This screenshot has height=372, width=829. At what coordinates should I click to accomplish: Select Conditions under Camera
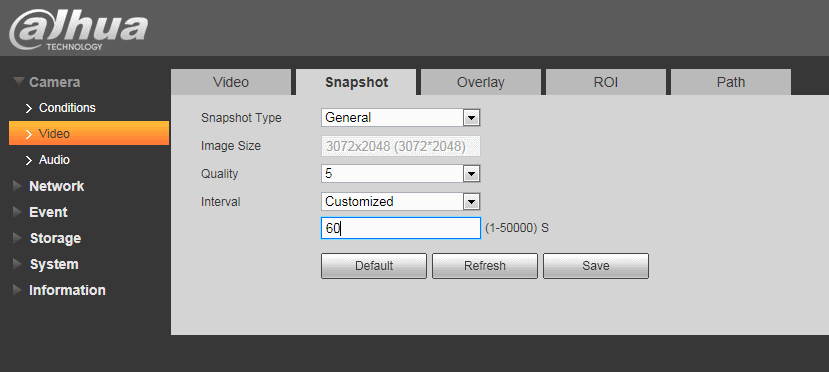[x=67, y=108]
